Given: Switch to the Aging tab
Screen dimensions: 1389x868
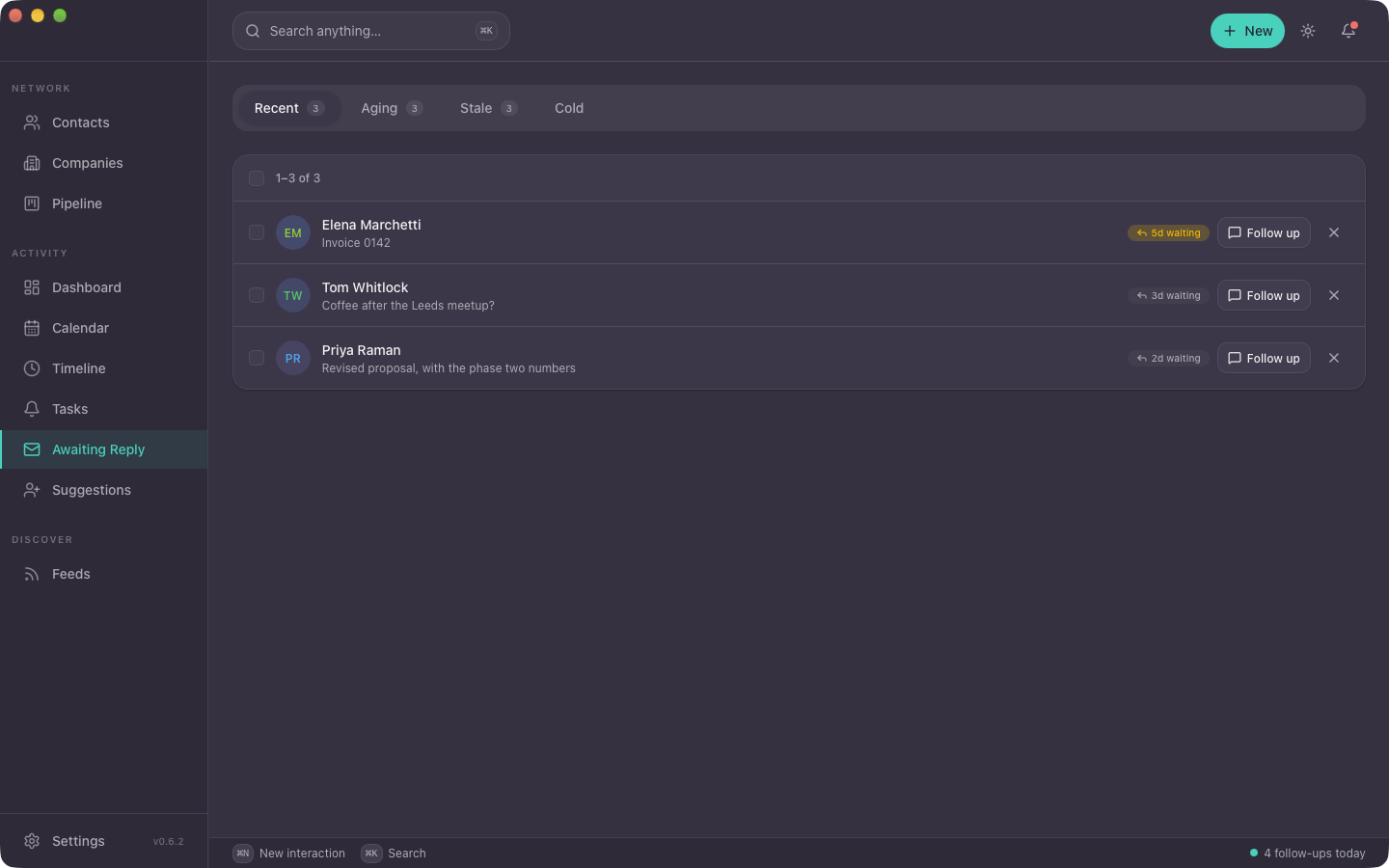Looking at the screenshot, I should [x=392, y=108].
